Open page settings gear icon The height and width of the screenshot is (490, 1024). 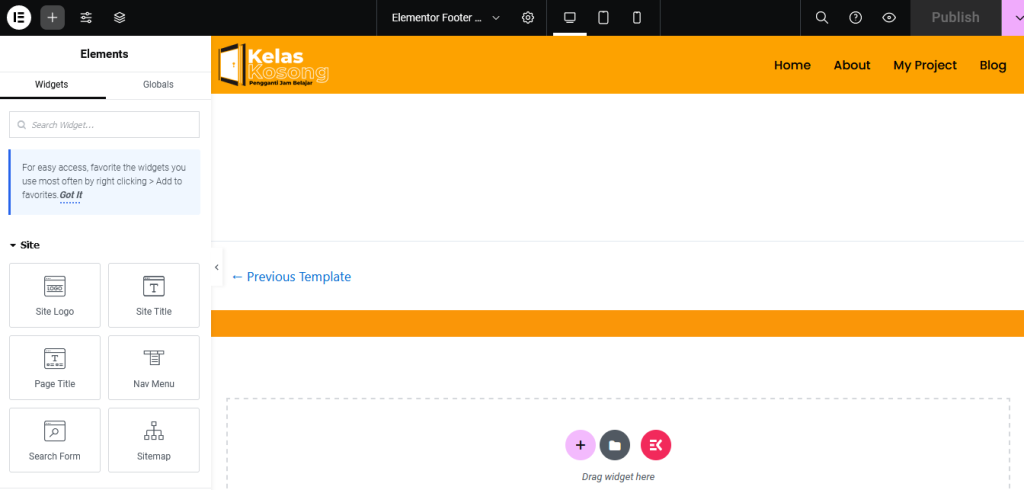click(x=528, y=18)
